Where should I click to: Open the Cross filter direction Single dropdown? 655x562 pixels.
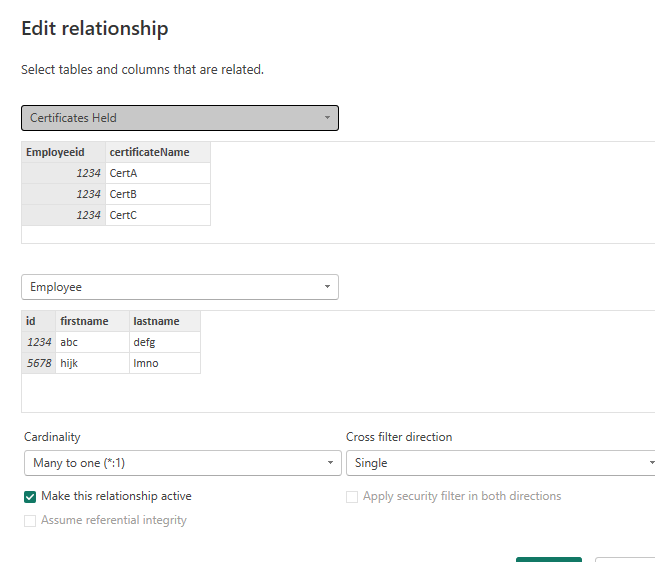pyautogui.click(x=500, y=463)
